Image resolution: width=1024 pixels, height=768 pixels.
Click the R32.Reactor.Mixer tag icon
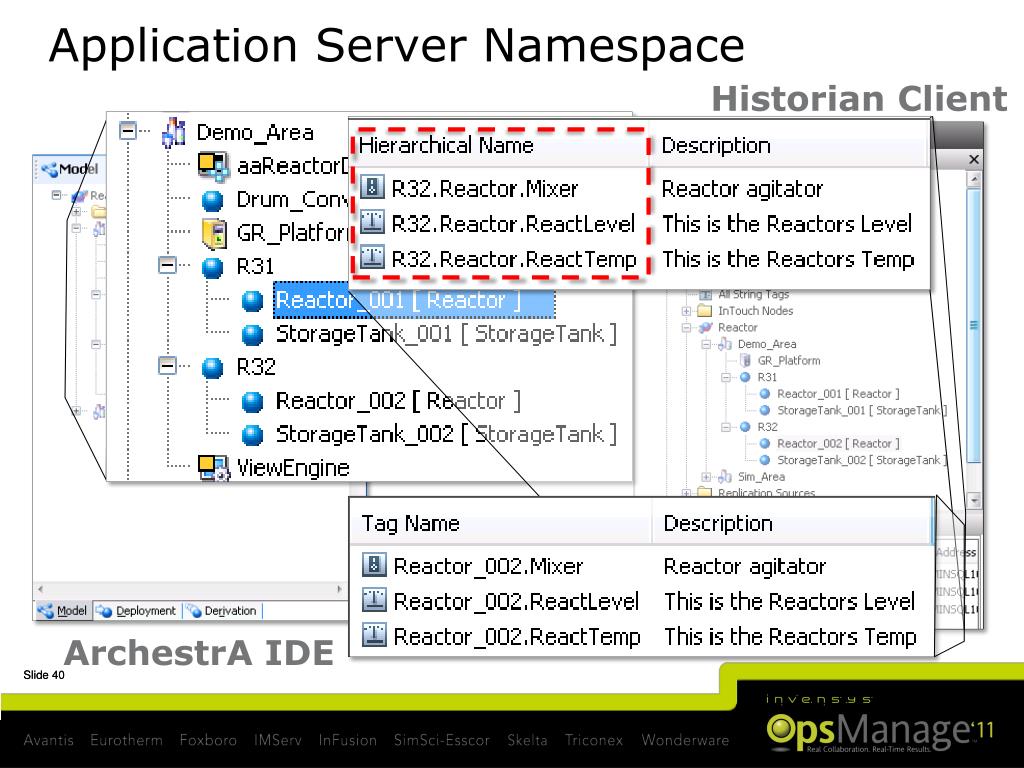[x=372, y=188]
